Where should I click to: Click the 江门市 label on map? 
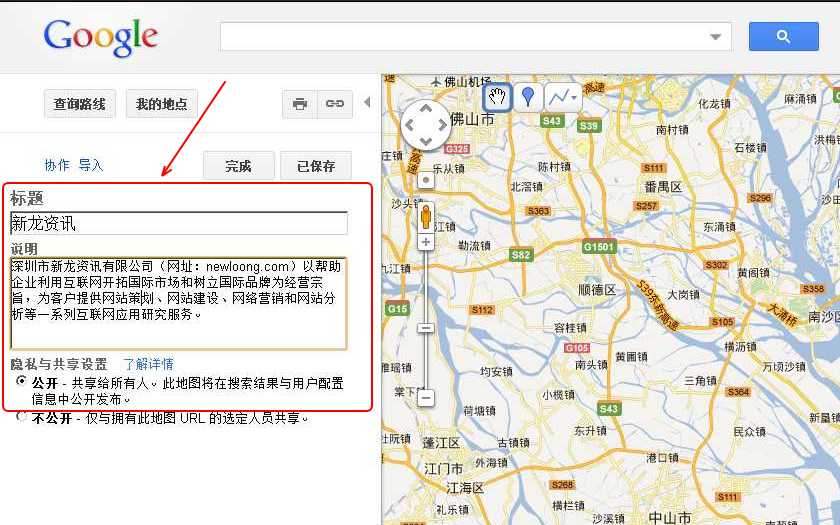[444, 469]
